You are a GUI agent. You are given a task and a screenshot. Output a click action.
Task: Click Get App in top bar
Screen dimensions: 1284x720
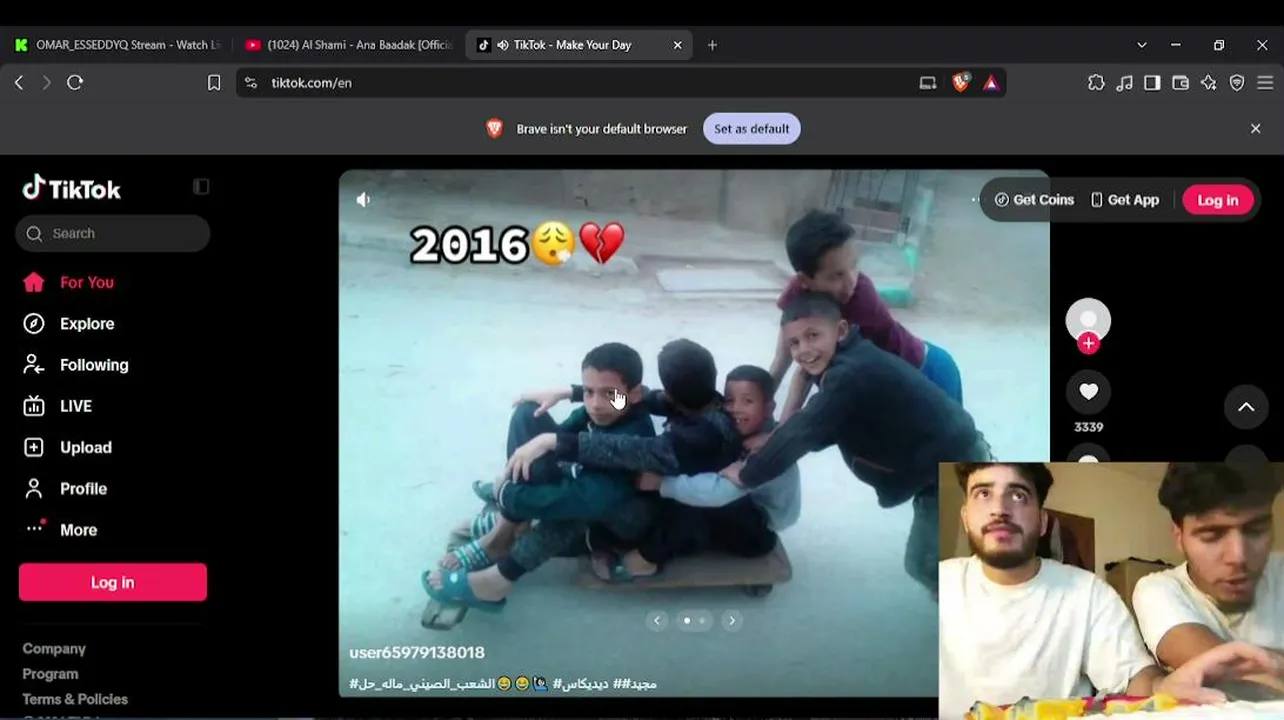(x=1125, y=200)
